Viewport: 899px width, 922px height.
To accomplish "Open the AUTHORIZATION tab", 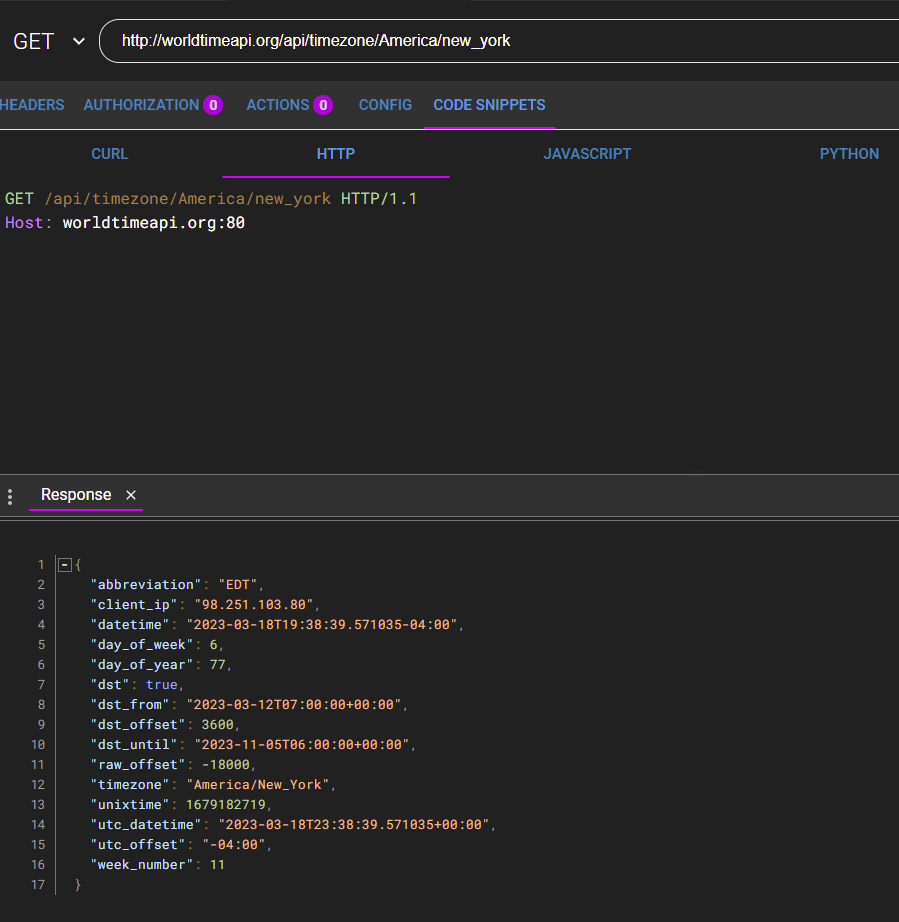I will [141, 105].
